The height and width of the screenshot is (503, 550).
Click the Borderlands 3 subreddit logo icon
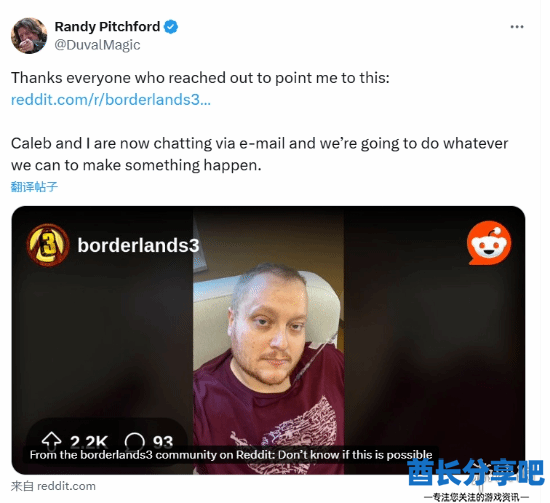(48, 245)
